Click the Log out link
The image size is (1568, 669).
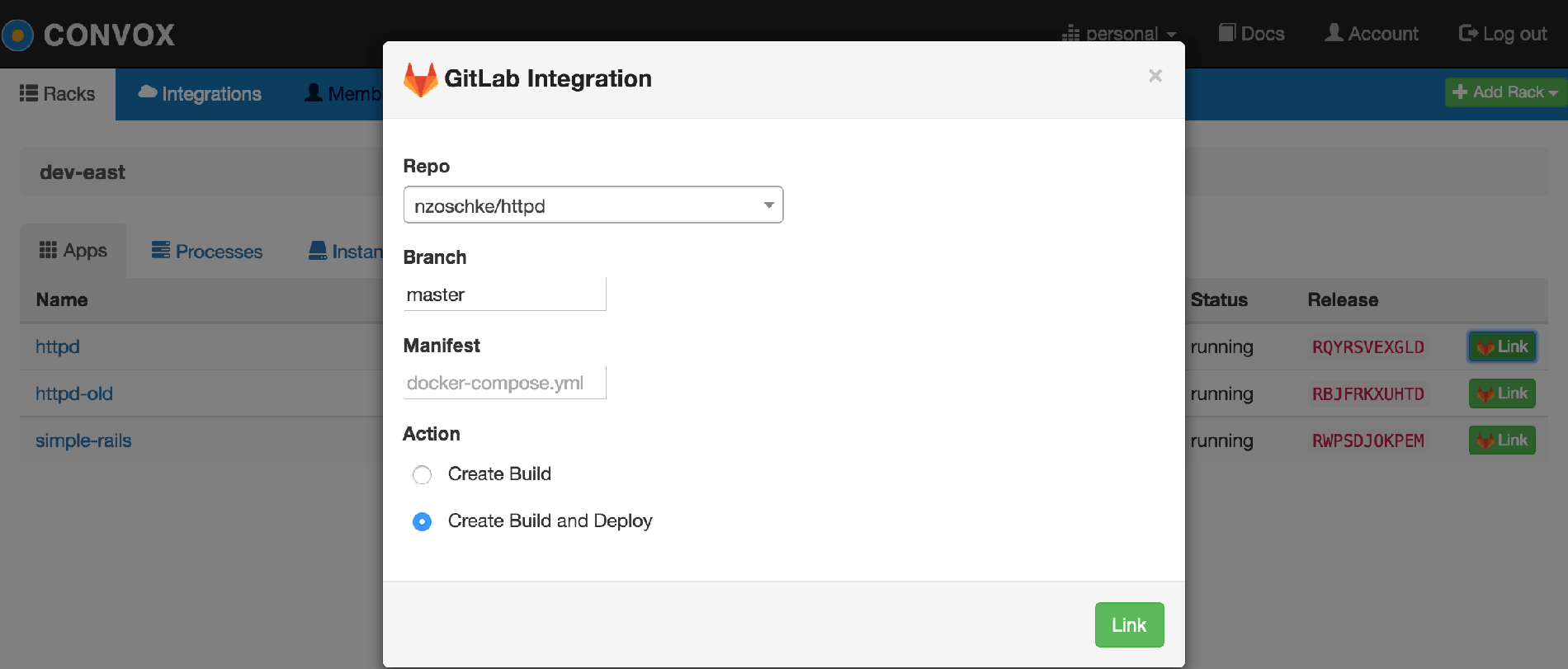tap(1503, 33)
